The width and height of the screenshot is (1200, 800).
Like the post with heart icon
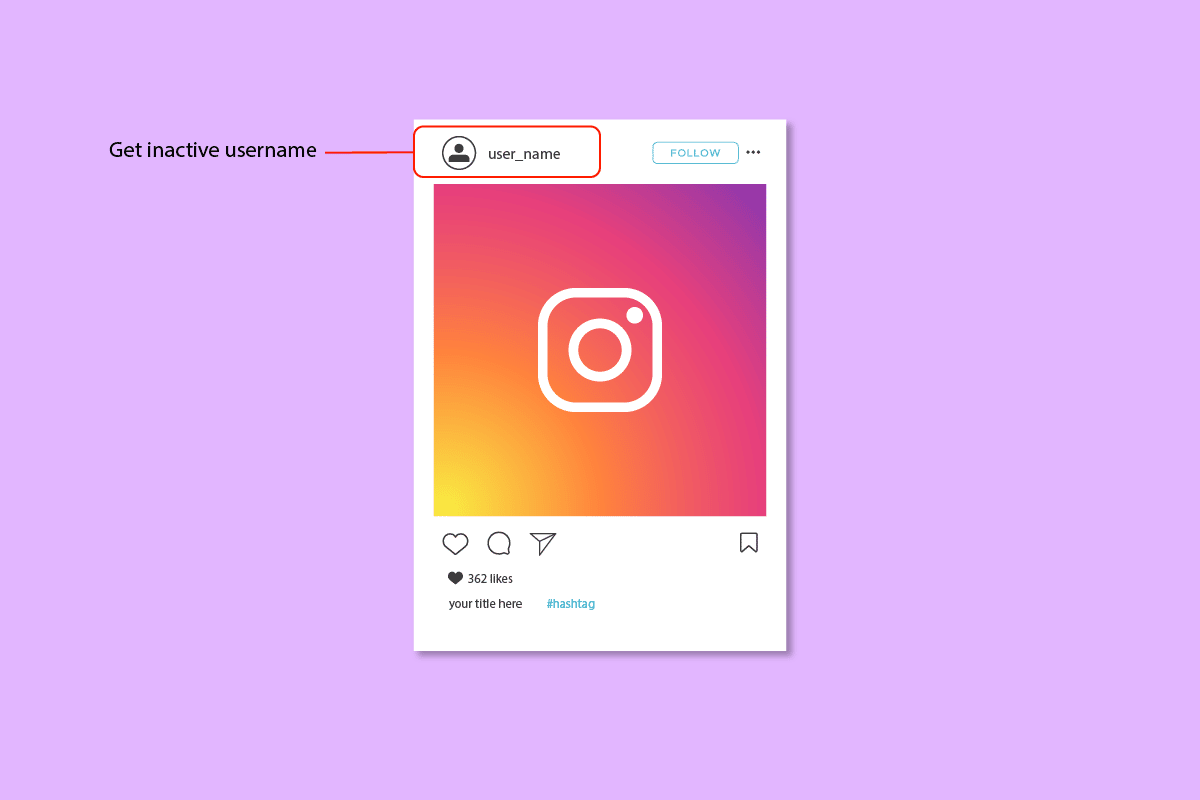coord(455,543)
